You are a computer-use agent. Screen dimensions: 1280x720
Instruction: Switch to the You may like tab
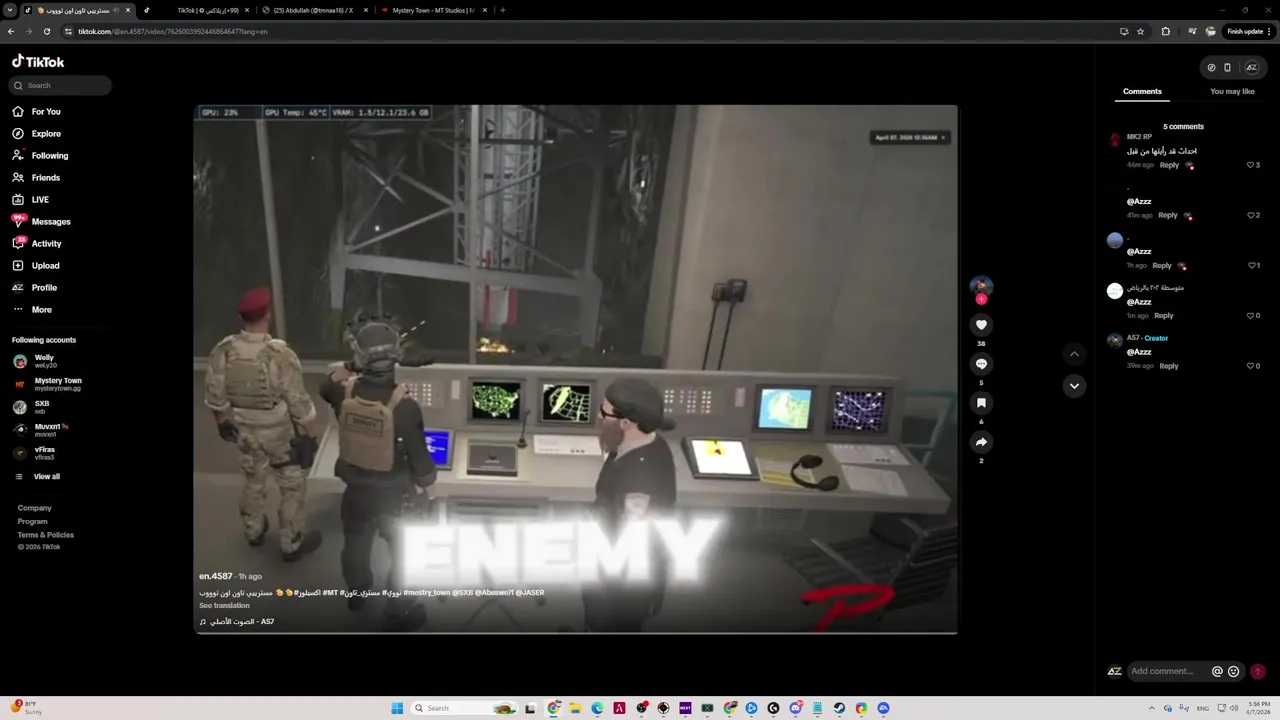[x=1232, y=92]
